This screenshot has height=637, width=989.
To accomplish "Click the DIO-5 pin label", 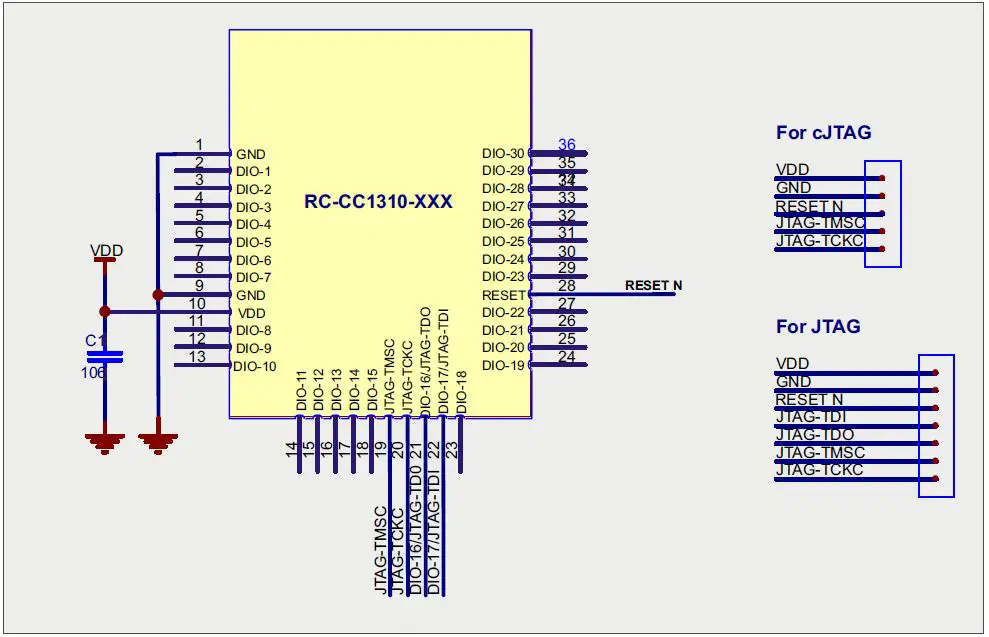I will click(x=254, y=242).
